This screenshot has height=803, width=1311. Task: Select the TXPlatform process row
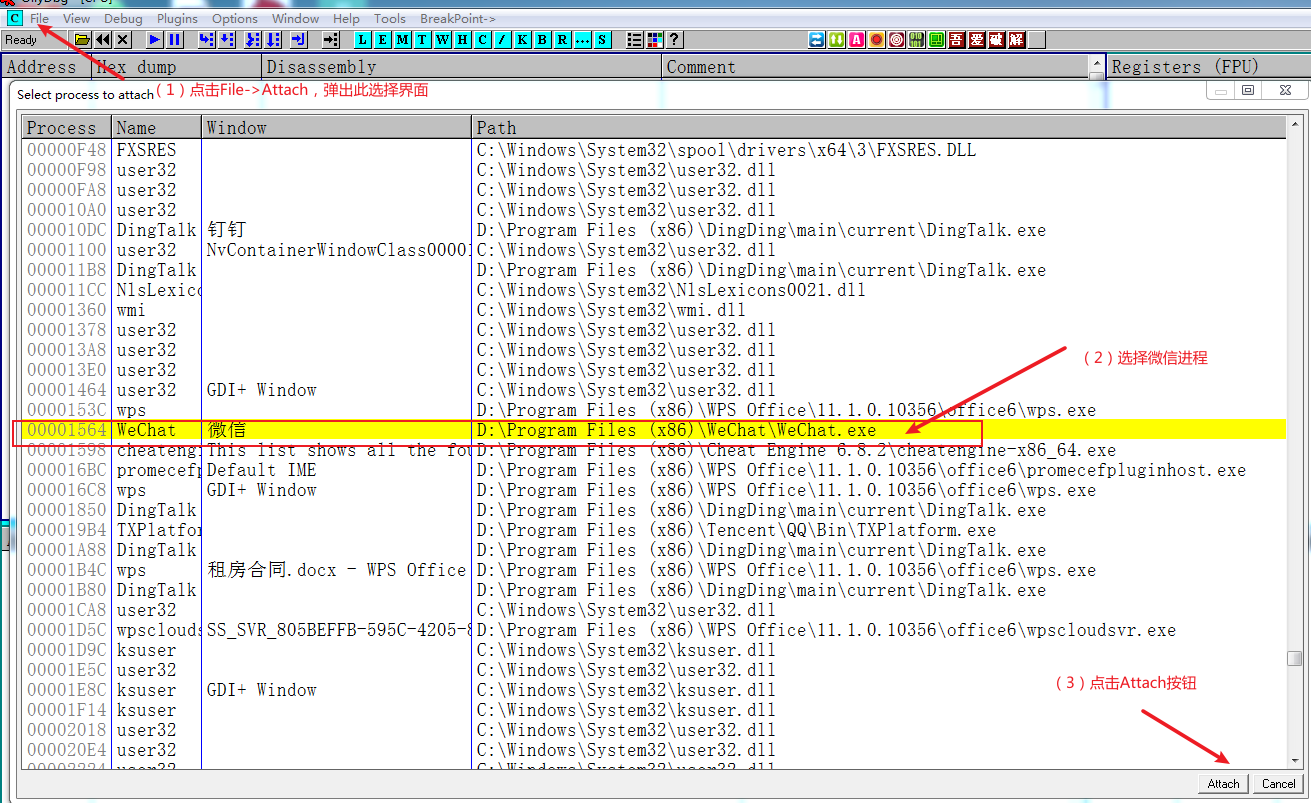pos(654,530)
